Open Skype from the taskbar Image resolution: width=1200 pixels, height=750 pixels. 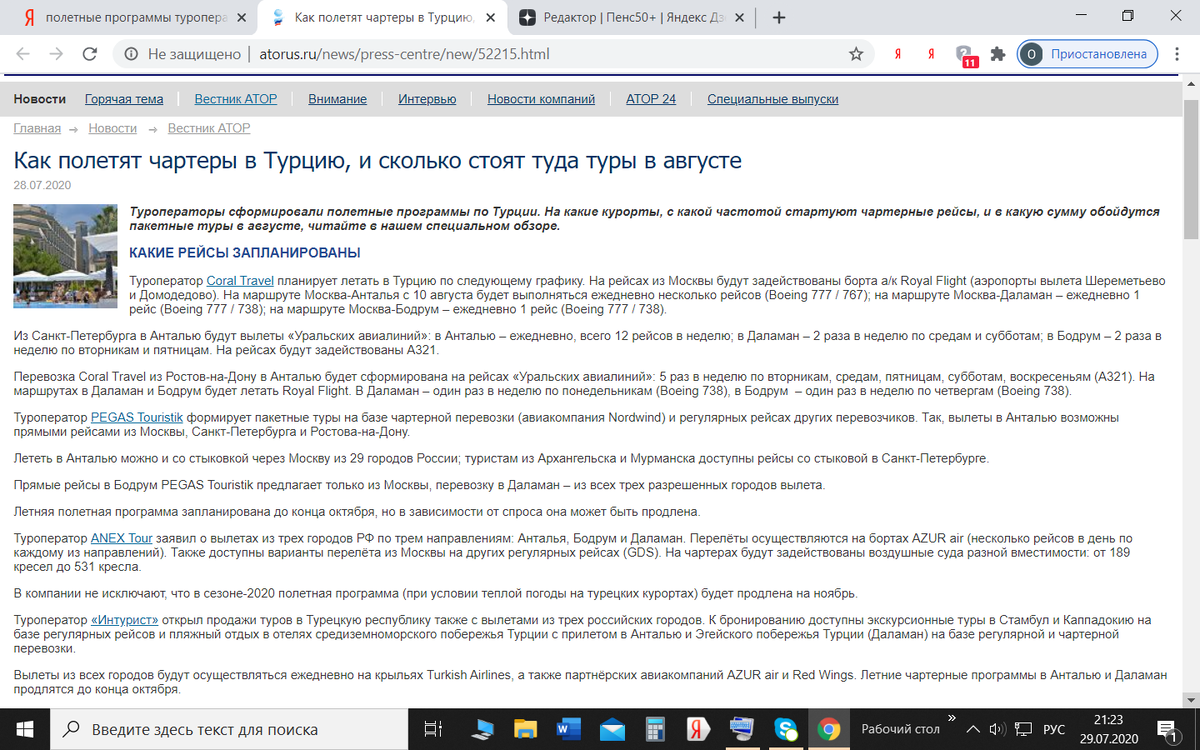[x=785, y=729]
